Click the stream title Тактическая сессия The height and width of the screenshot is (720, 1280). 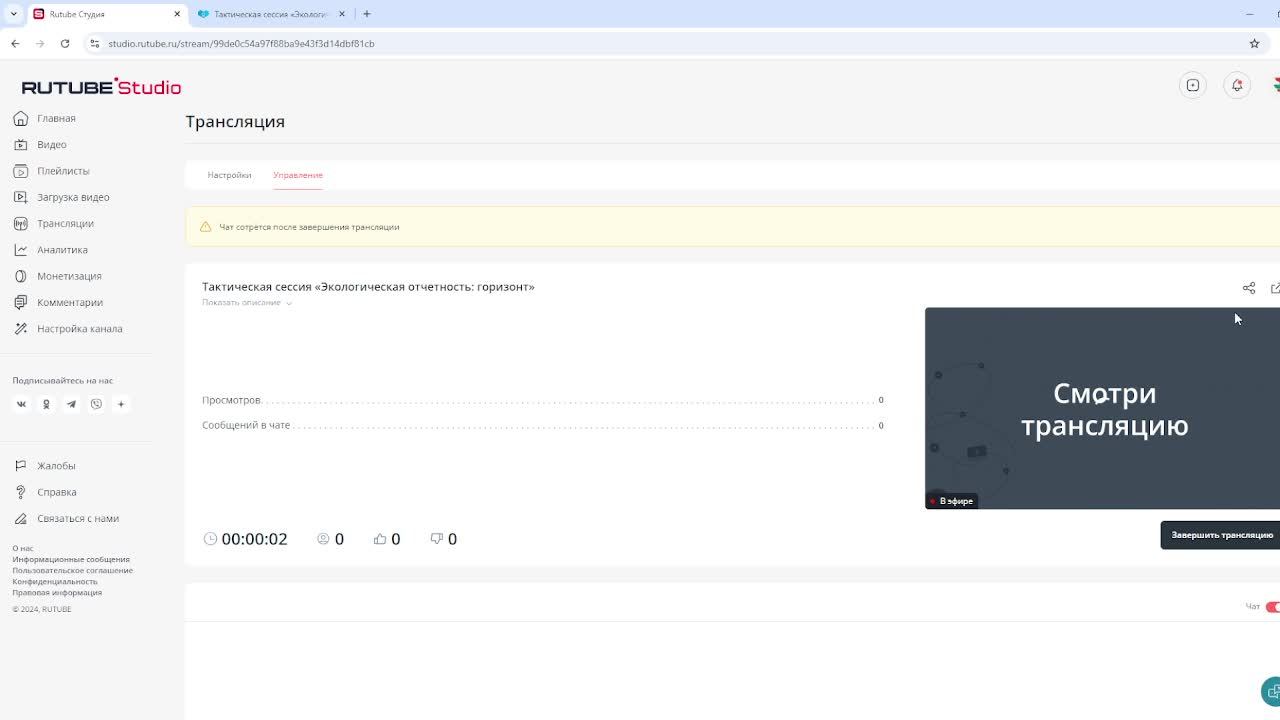coord(368,287)
